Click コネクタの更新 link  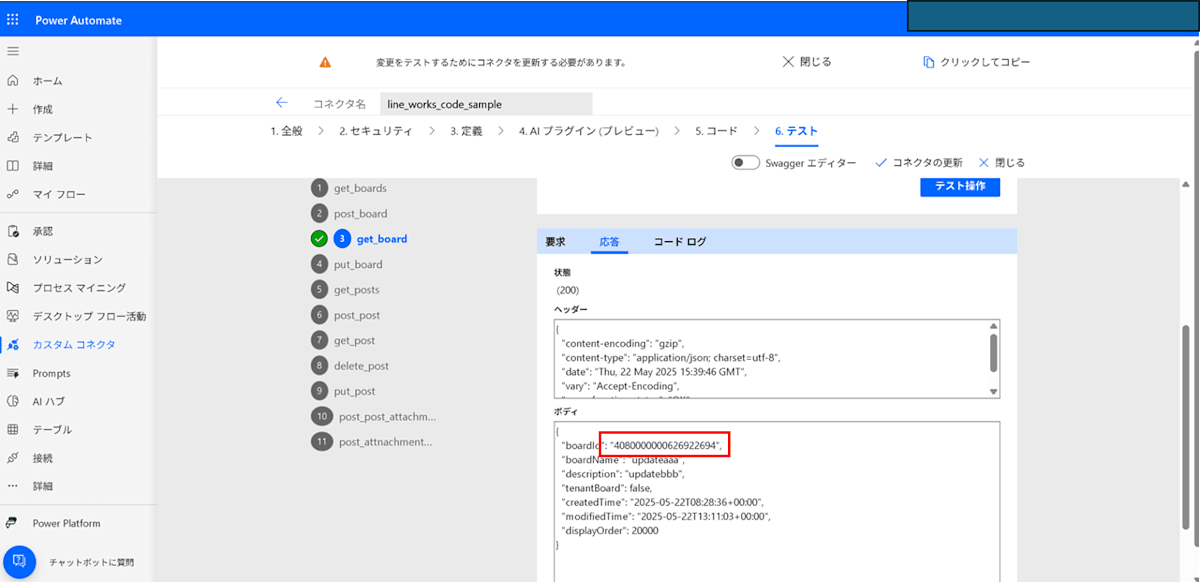(927, 162)
